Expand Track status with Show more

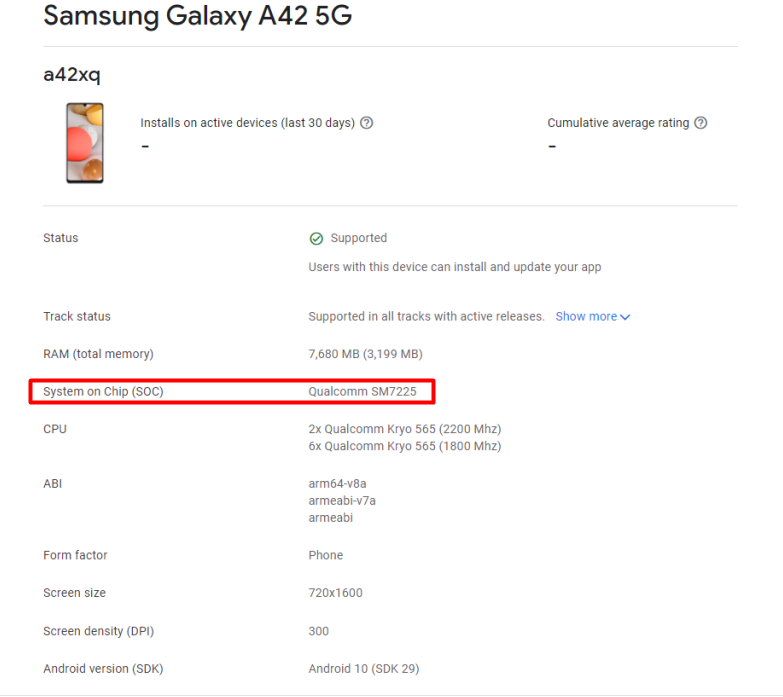586,317
